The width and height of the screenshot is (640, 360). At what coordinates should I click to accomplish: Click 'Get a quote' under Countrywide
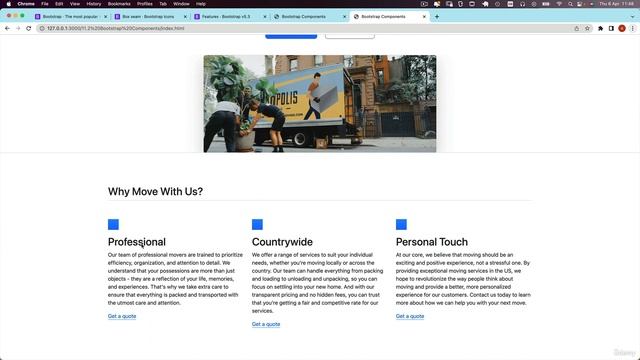click(266, 324)
